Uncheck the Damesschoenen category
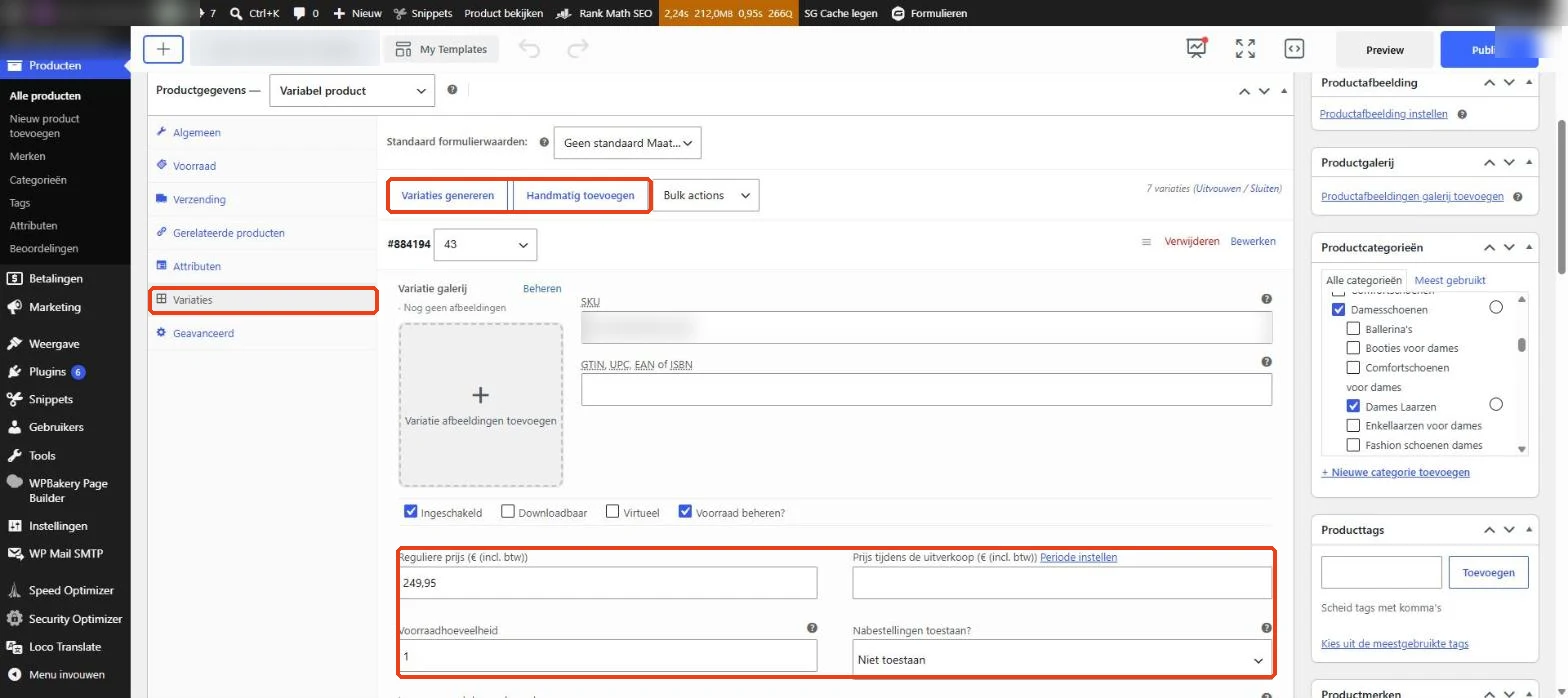 pos(1338,310)
